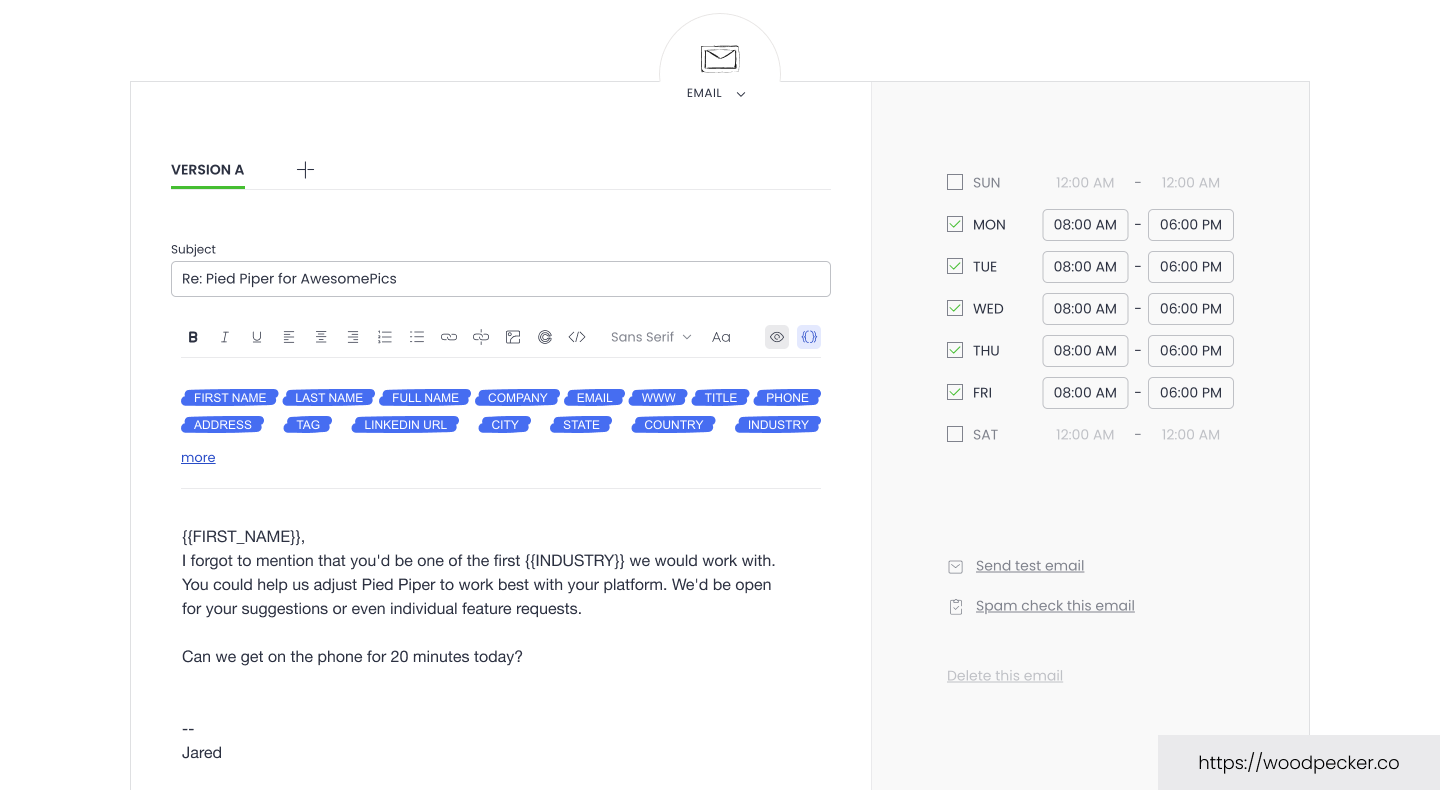Toggle bold formatting in the editor toolbar
Screen dimensions: 1440x790
194,337
